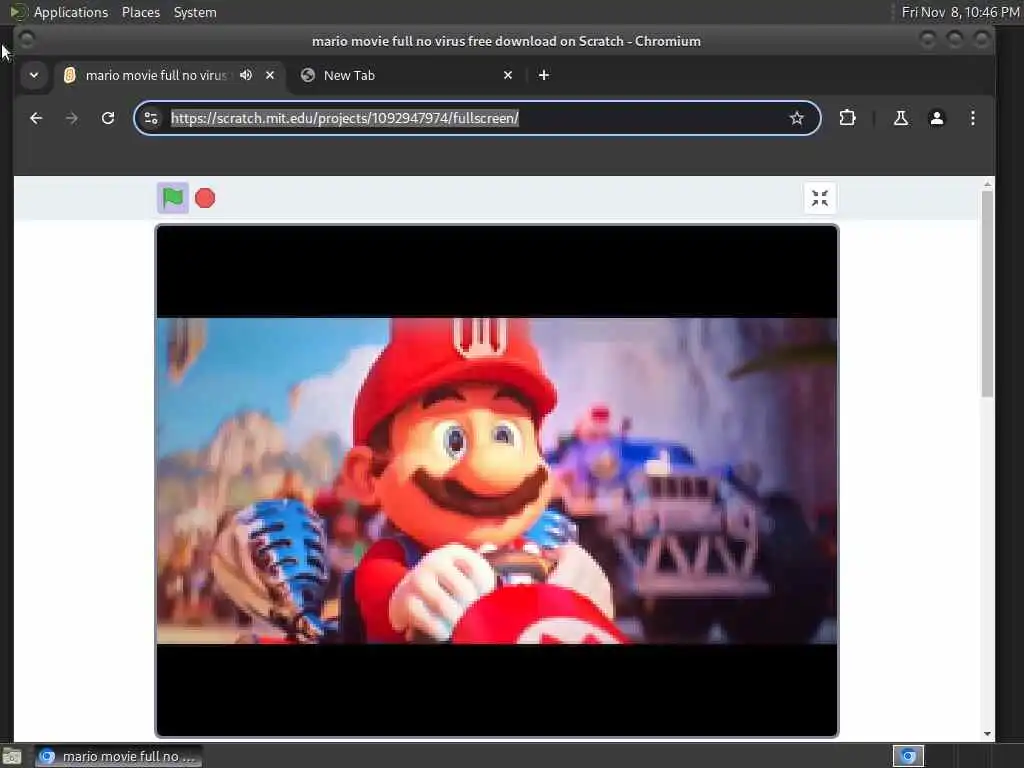Select the mario movie taskbar window button

coord(118,756)
